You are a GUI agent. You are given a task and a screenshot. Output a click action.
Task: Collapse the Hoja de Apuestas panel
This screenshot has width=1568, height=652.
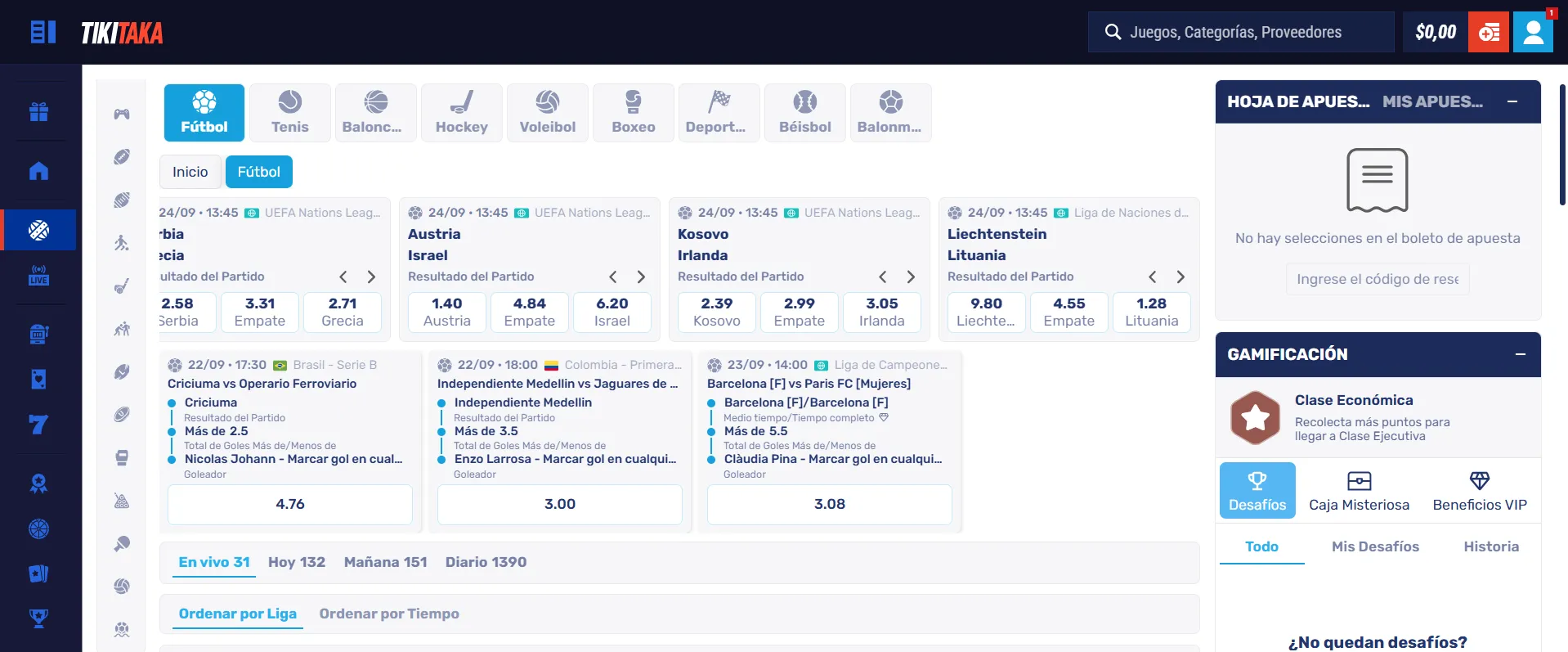coord(1512,101)
